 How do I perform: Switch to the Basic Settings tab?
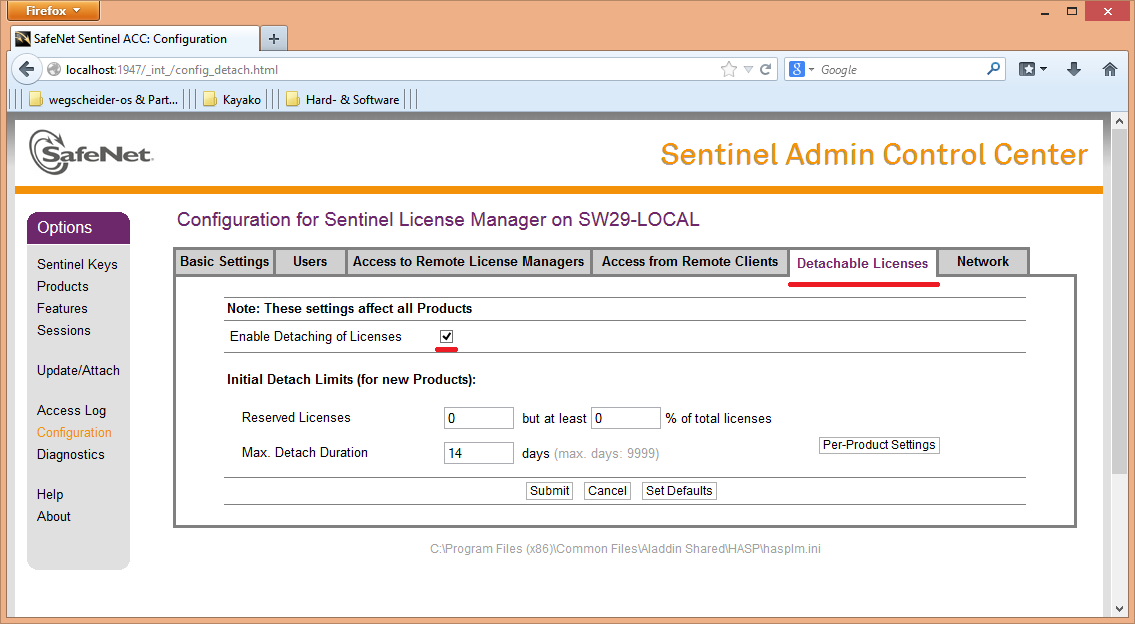click(x=224, y=261)
